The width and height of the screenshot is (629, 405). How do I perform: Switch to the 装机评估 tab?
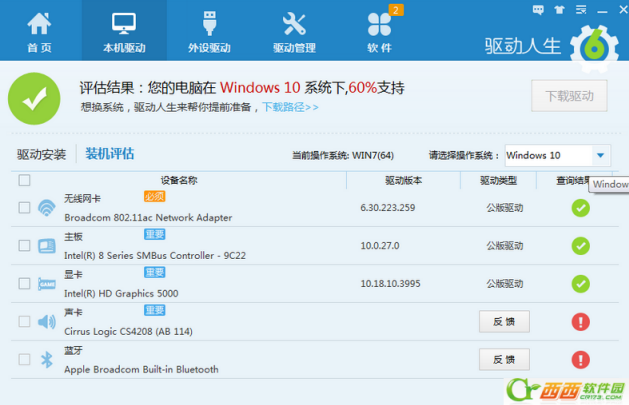coord(110,154)
